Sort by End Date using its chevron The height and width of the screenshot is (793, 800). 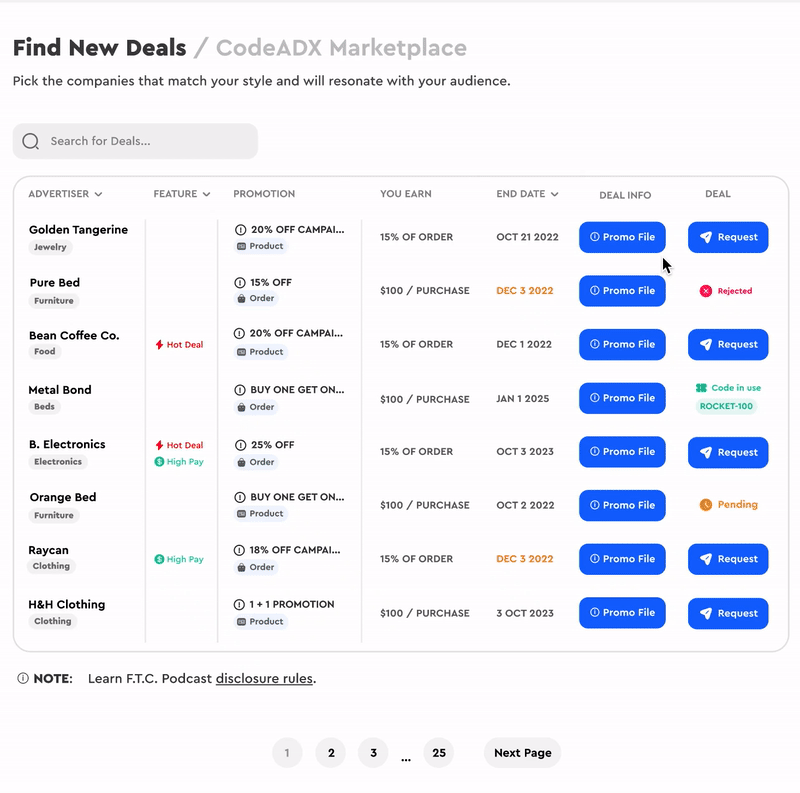(x=555, y=194)
